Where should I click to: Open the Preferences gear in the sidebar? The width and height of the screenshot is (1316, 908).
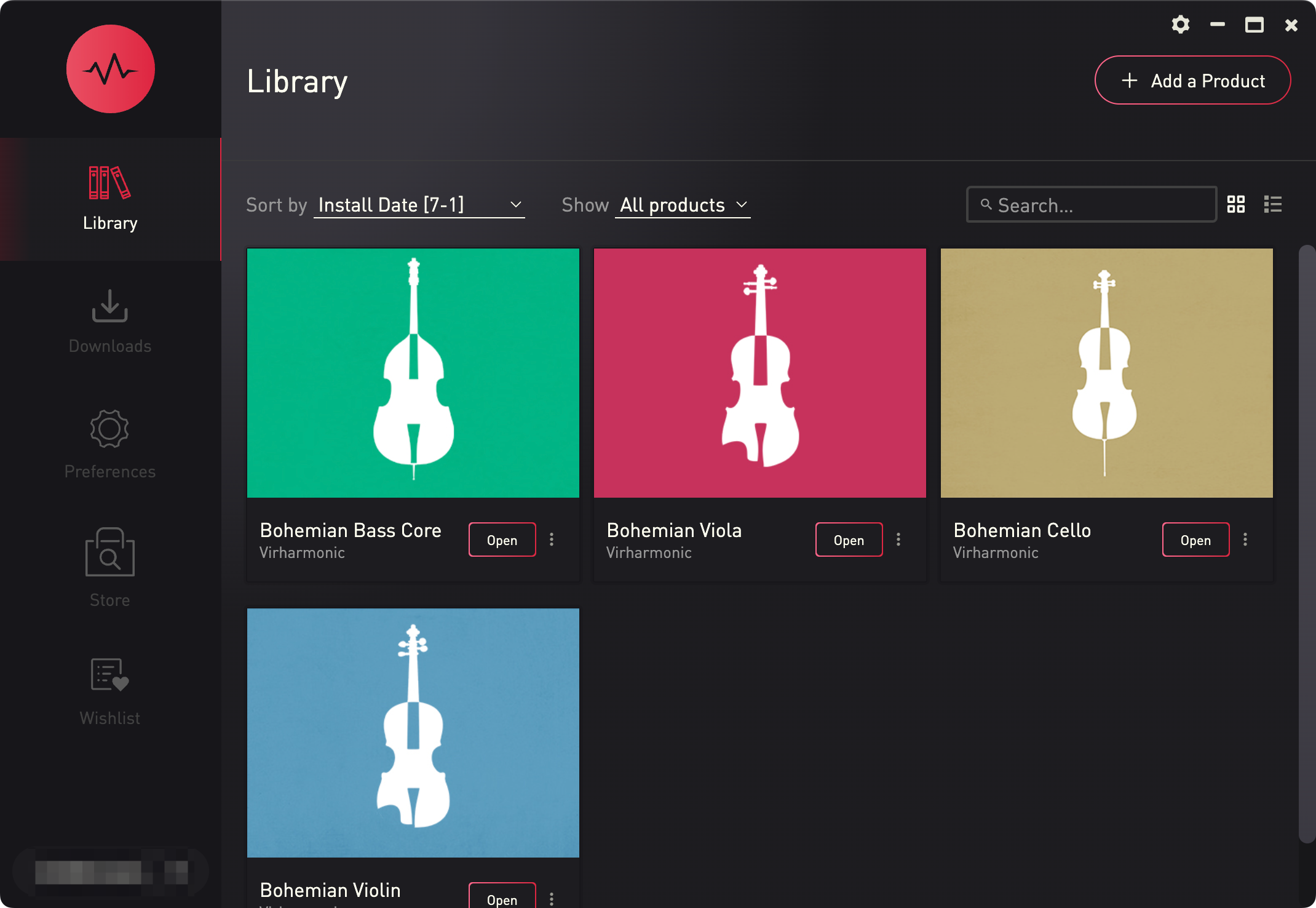[110, 444]
